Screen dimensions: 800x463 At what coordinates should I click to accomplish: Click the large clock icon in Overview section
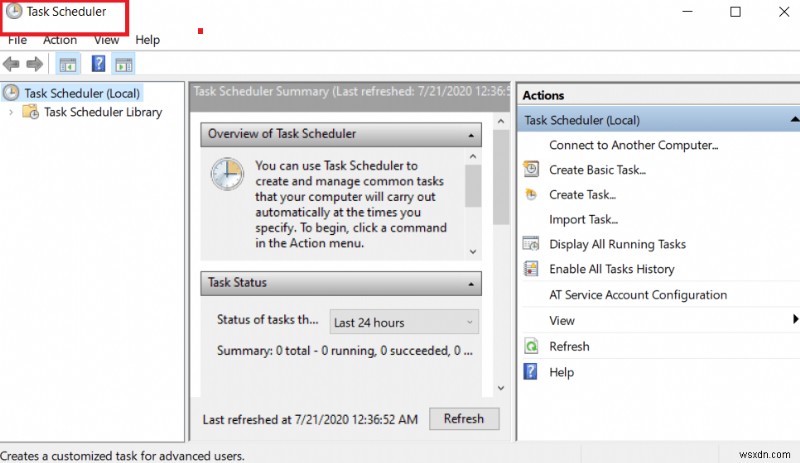tap(227, 174)
